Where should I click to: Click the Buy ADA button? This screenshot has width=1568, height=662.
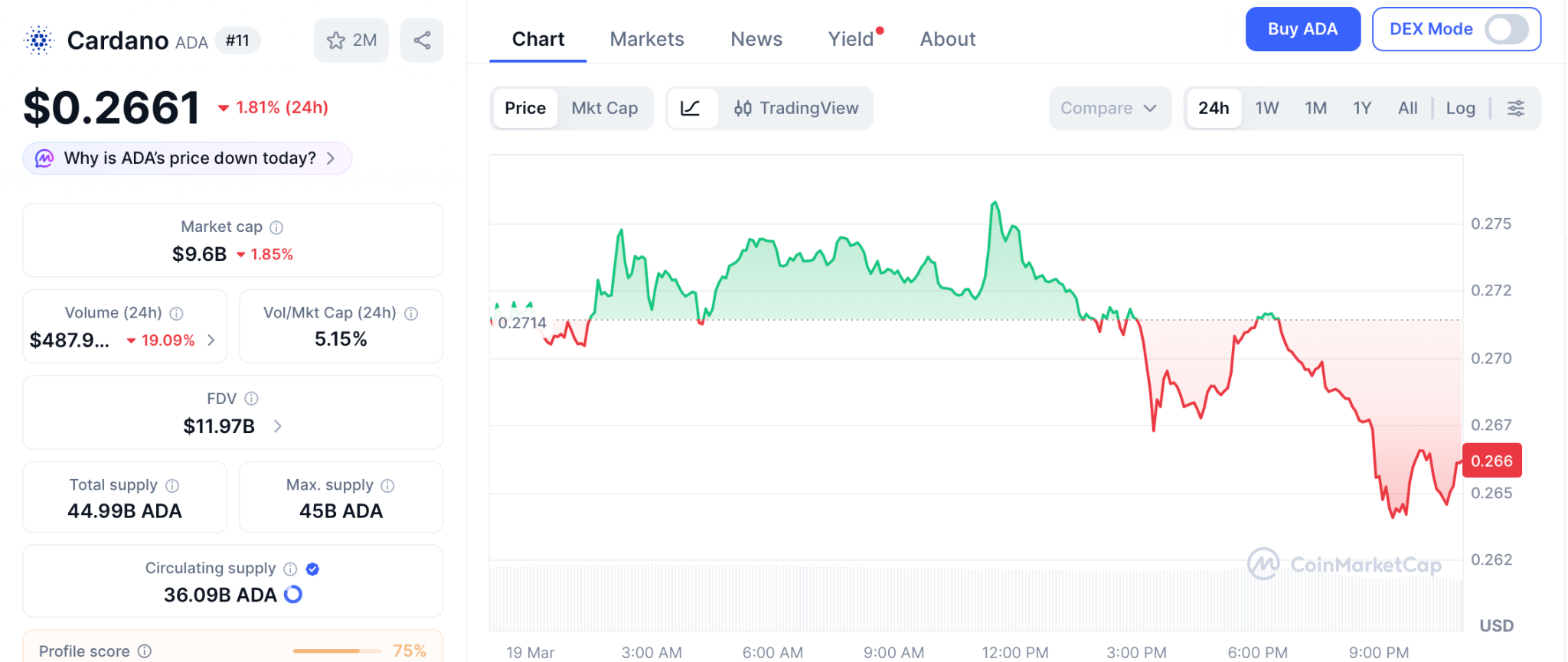[x=1302, y=30]
